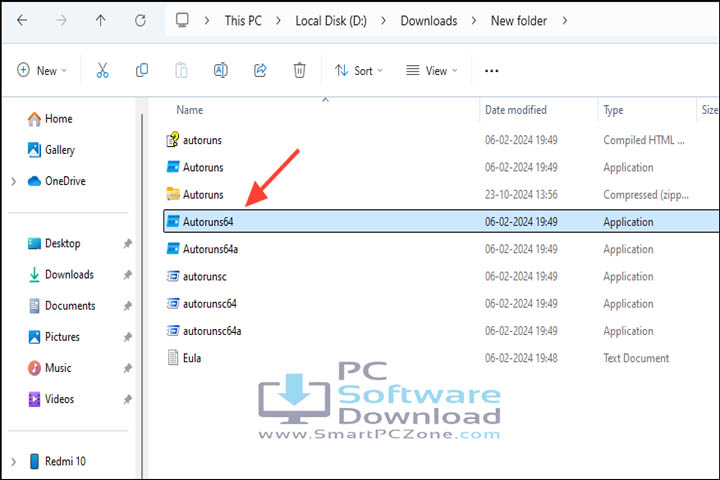Select Redmi 10 device in sidebar

pos(57,461)
